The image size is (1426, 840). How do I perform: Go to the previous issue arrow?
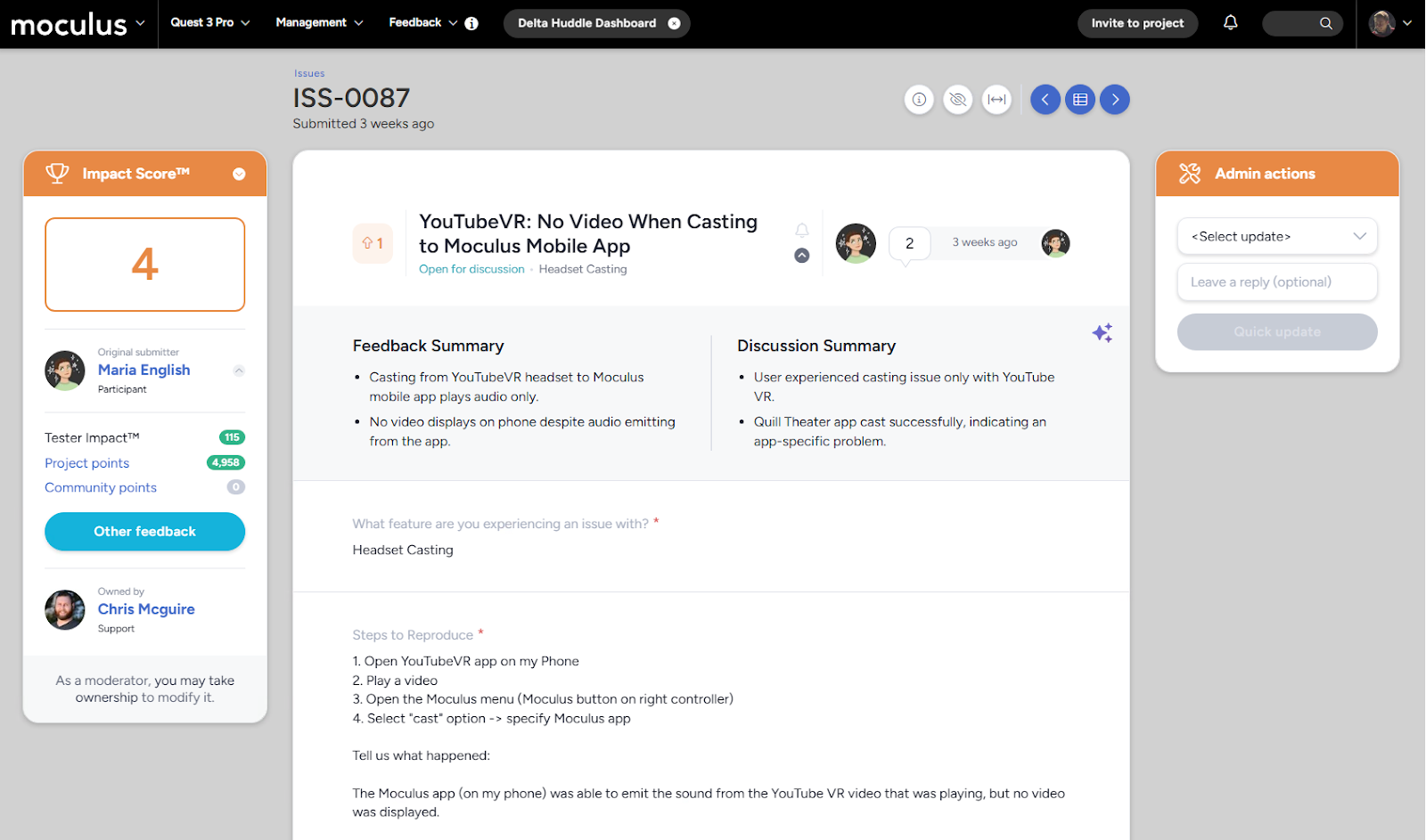coord(1045,100)
